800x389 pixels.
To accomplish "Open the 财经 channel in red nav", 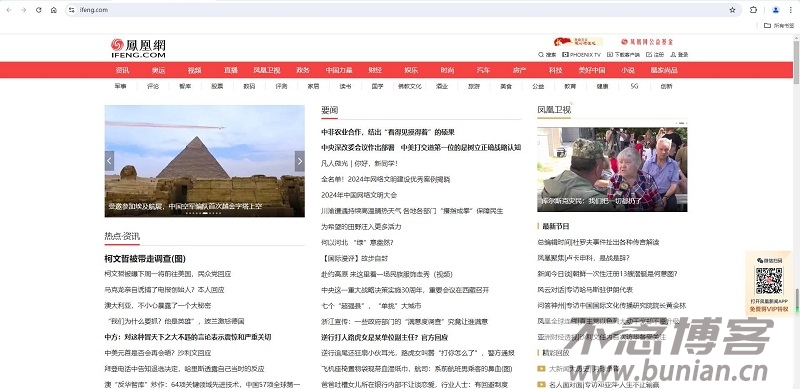I will click(375, 70).
